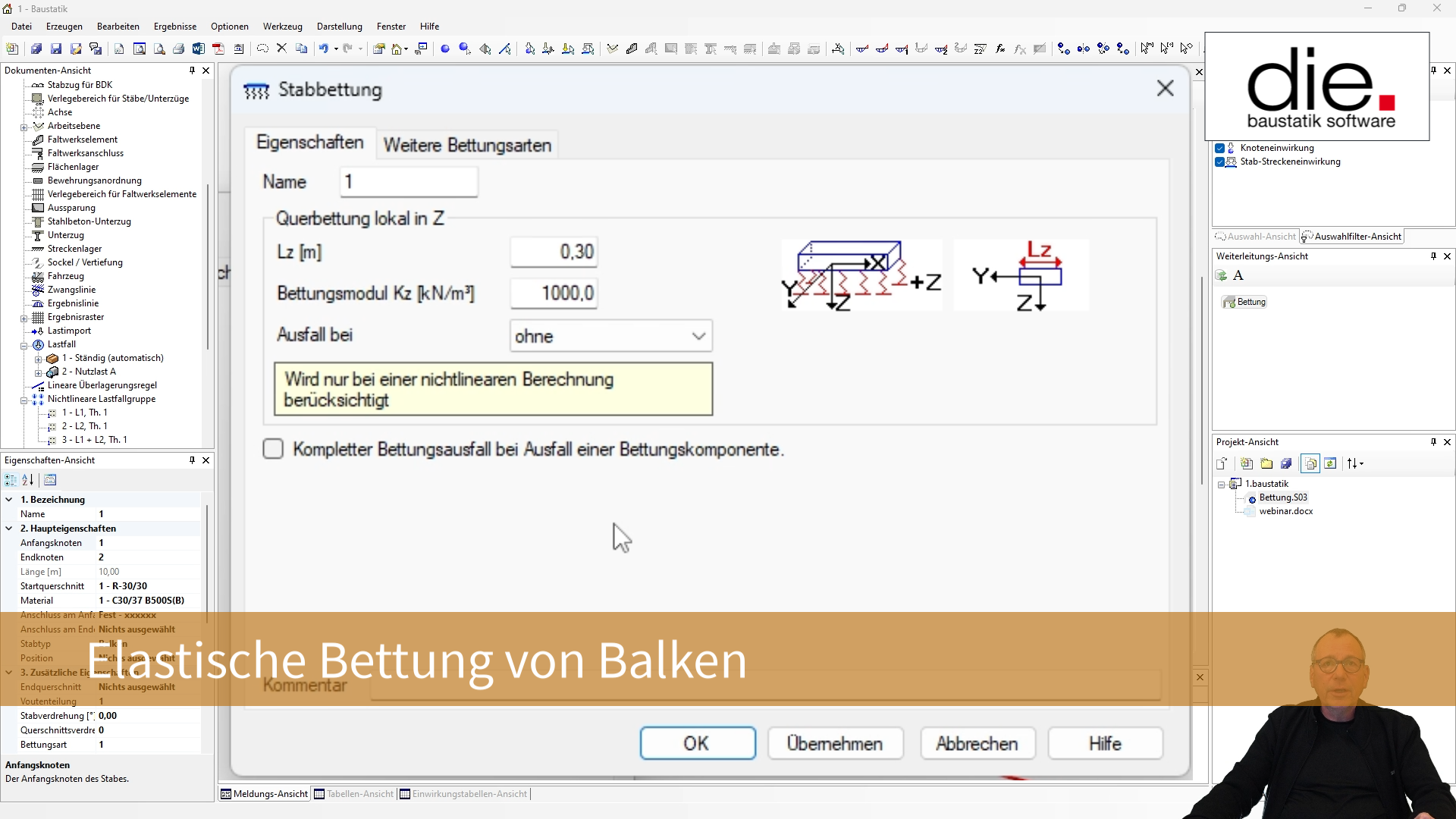
Task: Open Weitere Bettungsarten tab
Action: 467,145
